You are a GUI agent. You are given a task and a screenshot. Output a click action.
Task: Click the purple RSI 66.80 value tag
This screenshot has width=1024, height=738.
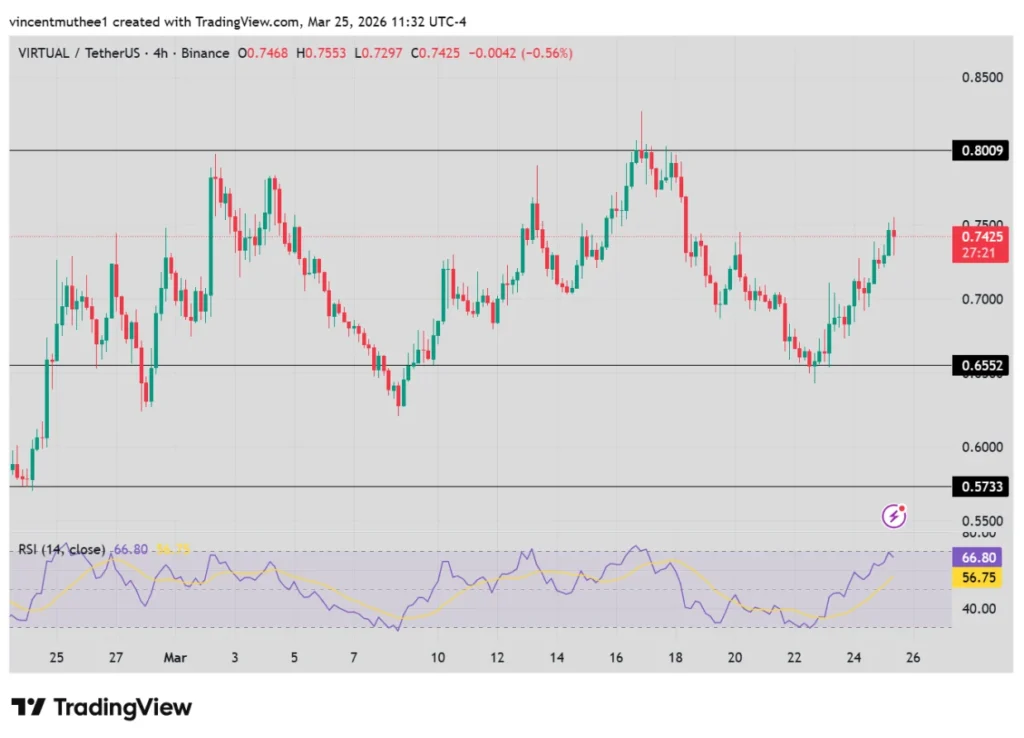point(980,557)
